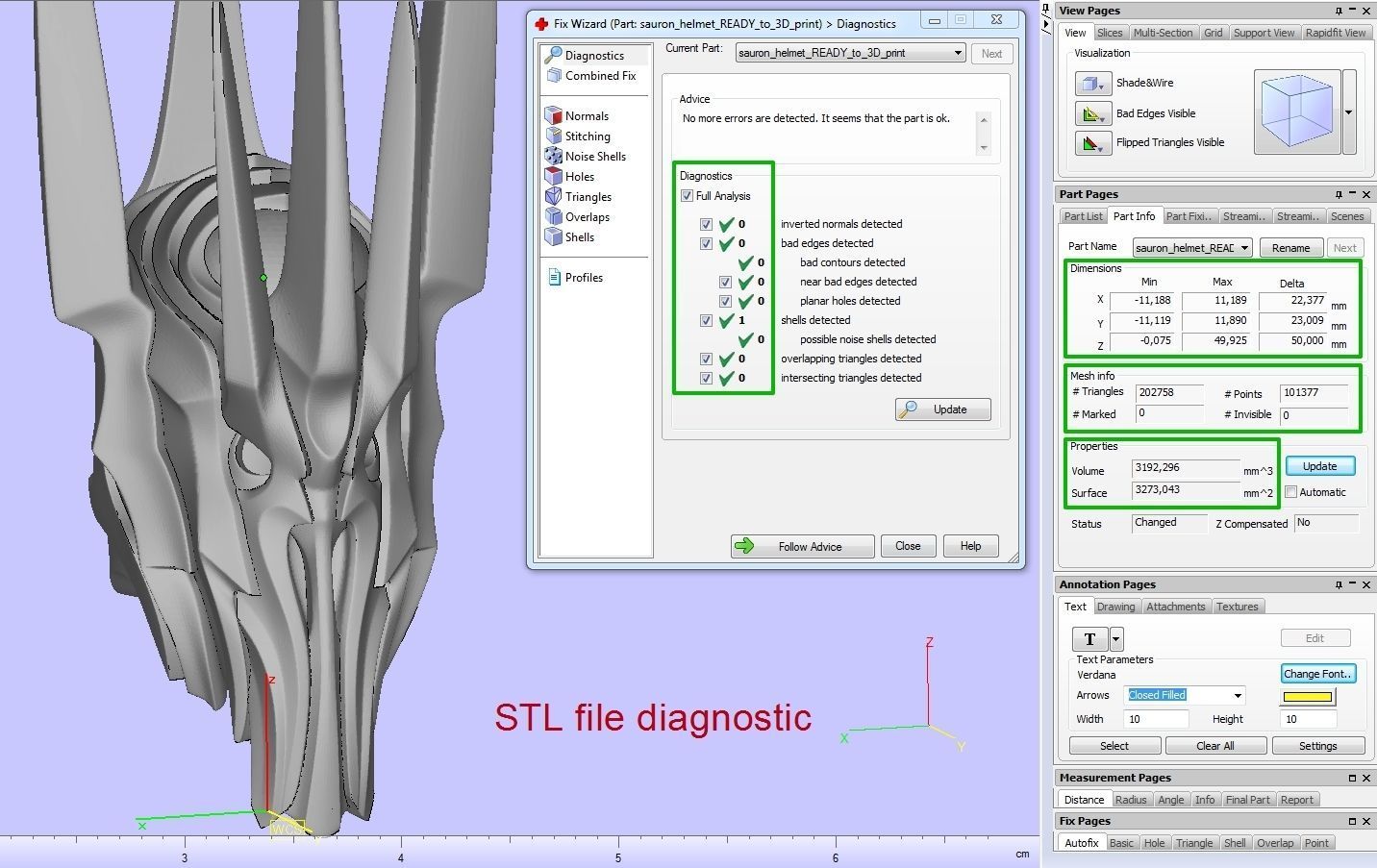
Task: Click Follow Advice button
Action: [802, 546]
